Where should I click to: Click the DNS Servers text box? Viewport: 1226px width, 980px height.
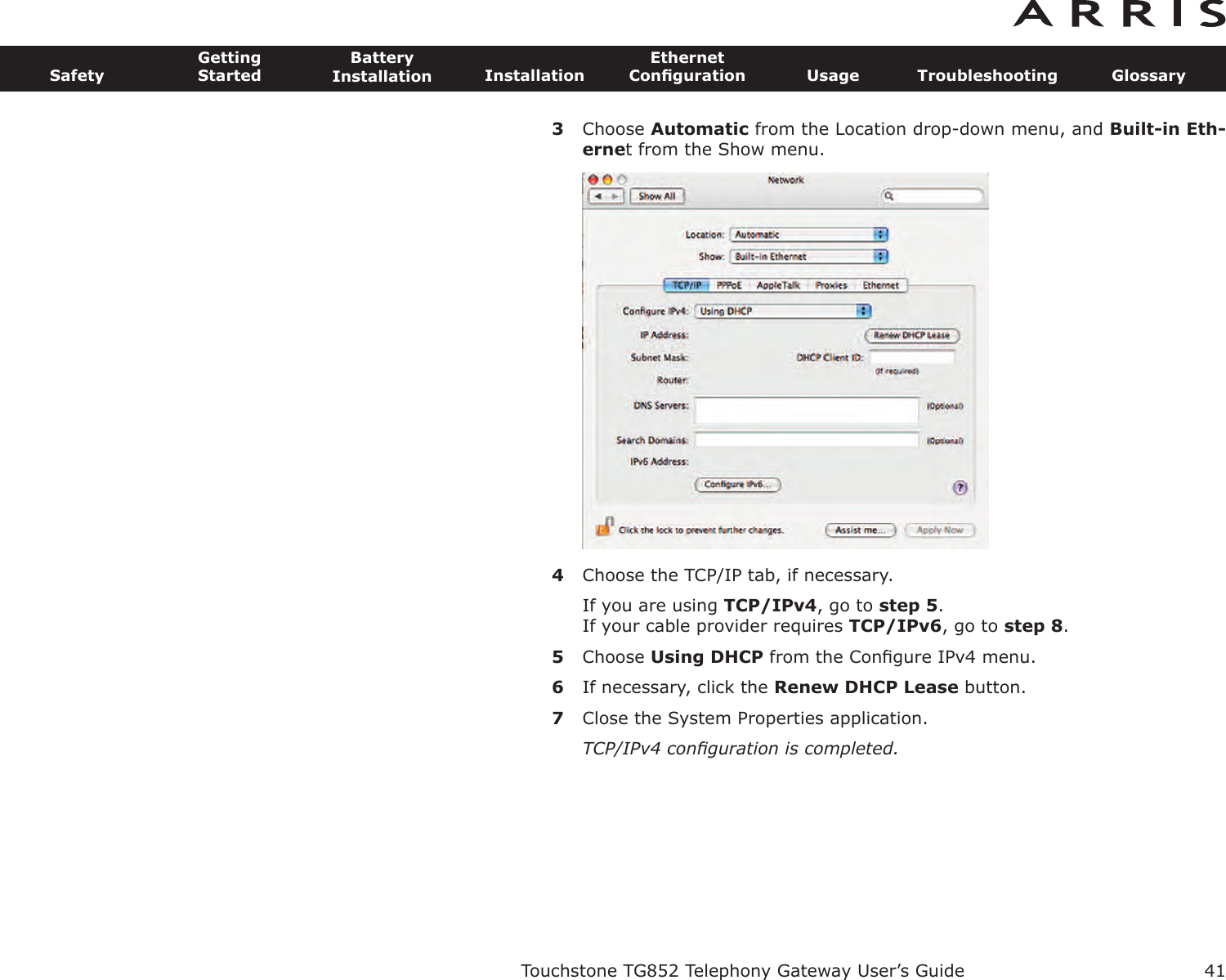(x=807, y=410)
